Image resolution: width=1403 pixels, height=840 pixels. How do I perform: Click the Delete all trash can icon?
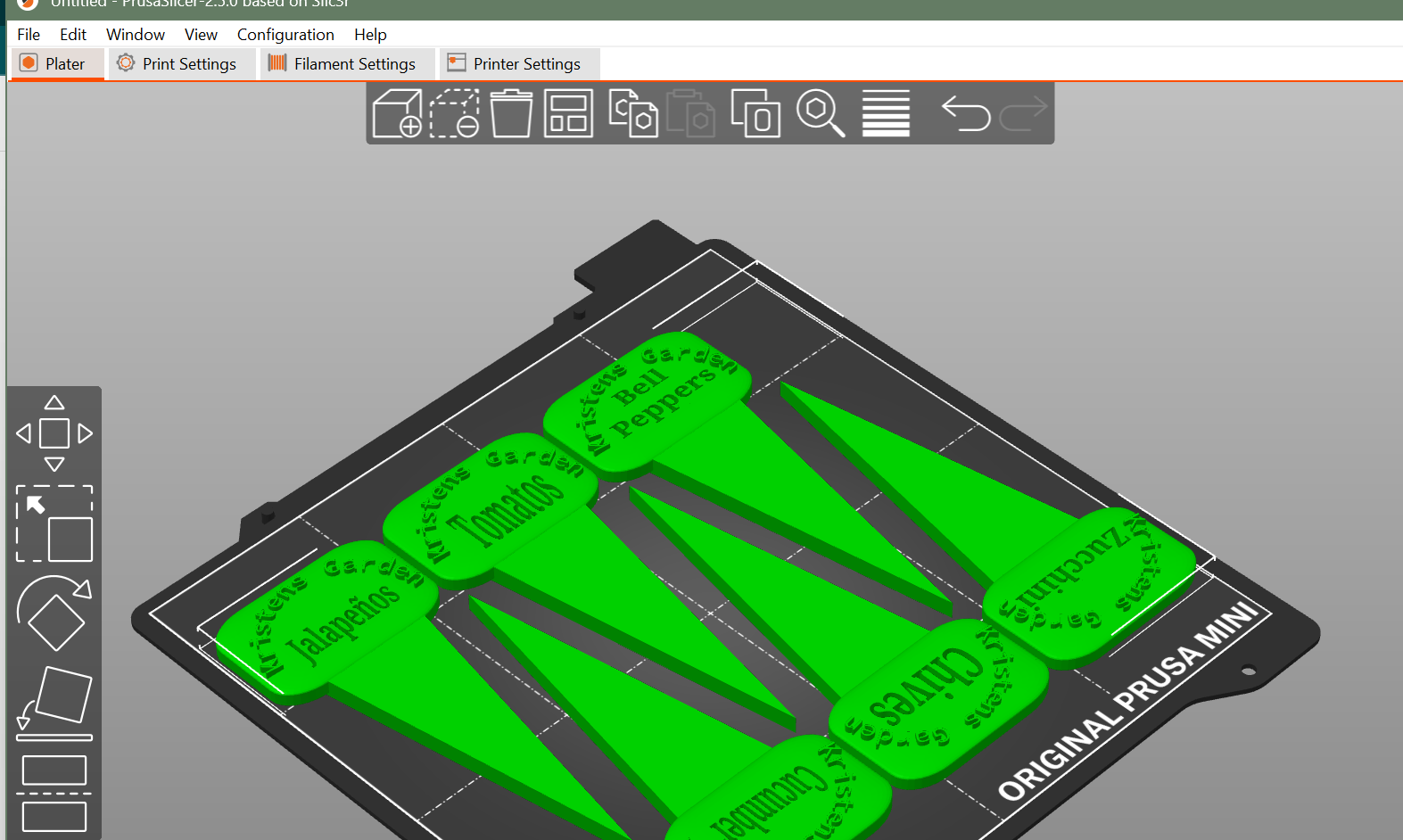511,113
